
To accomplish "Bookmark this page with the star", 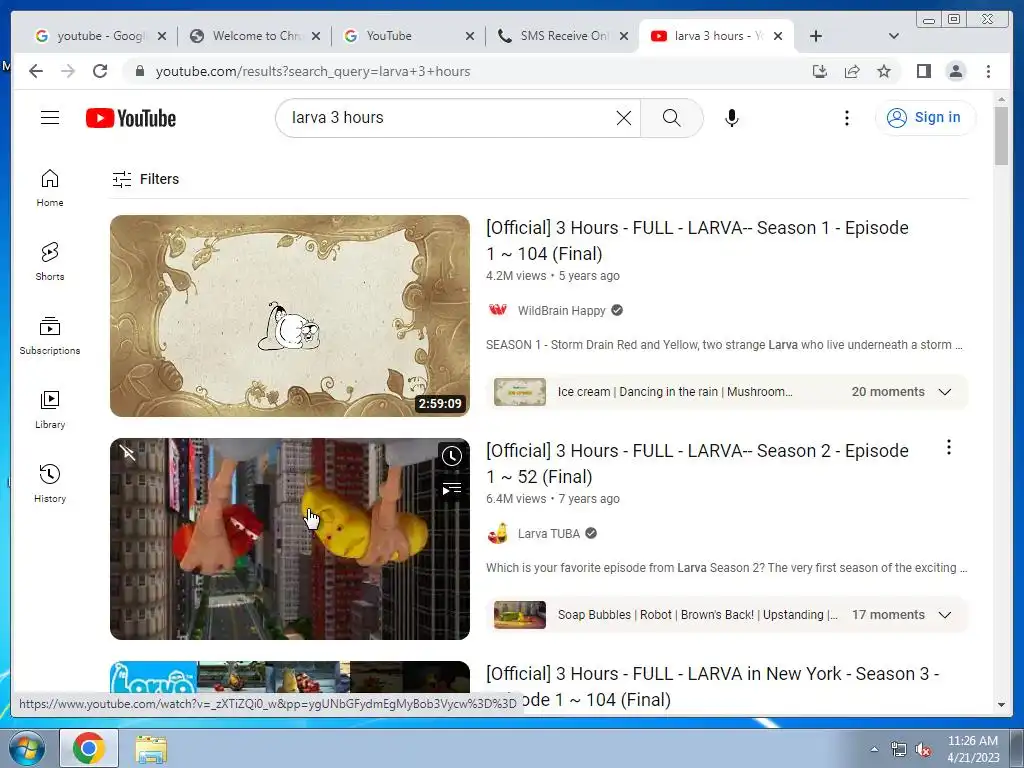I will point(884,71).
